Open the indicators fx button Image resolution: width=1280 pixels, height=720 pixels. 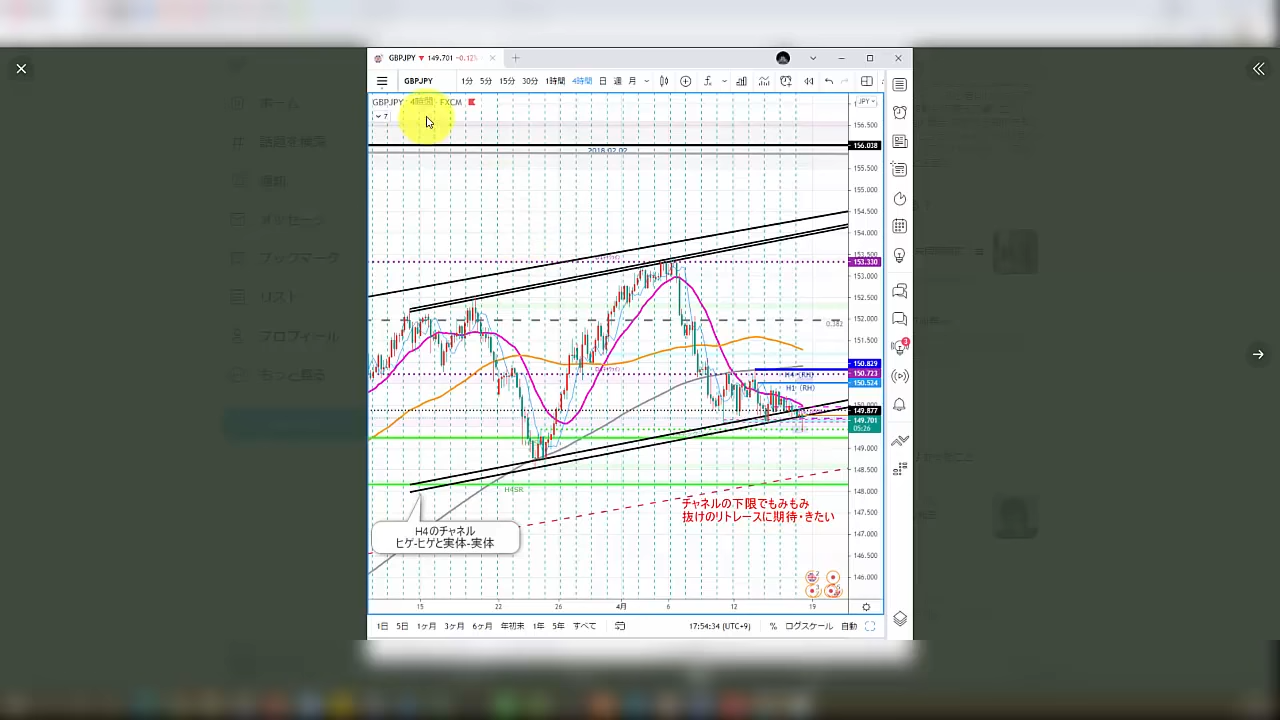708,81
